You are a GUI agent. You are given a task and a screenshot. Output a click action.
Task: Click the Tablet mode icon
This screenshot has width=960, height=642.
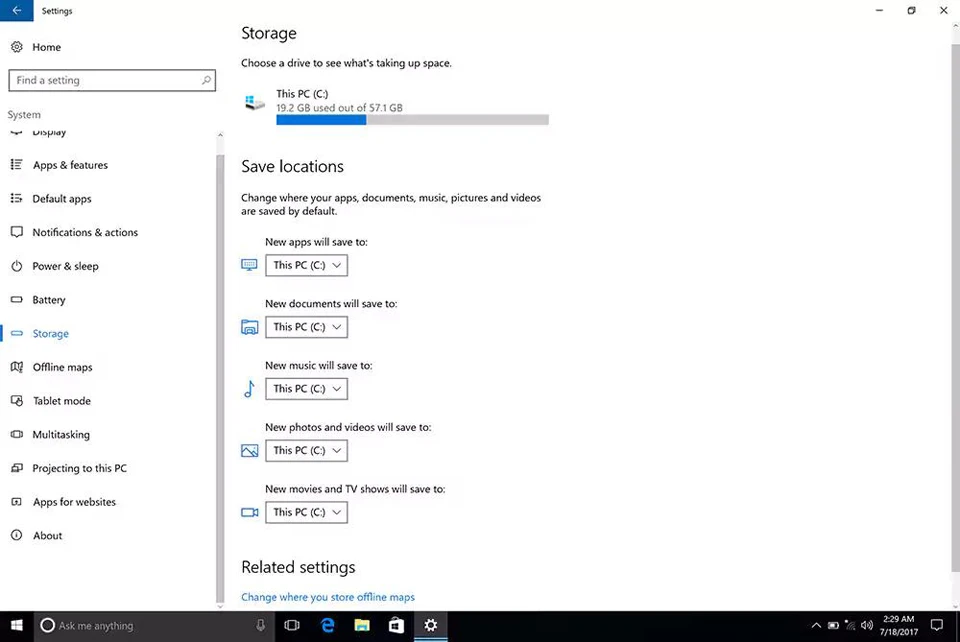17,400
